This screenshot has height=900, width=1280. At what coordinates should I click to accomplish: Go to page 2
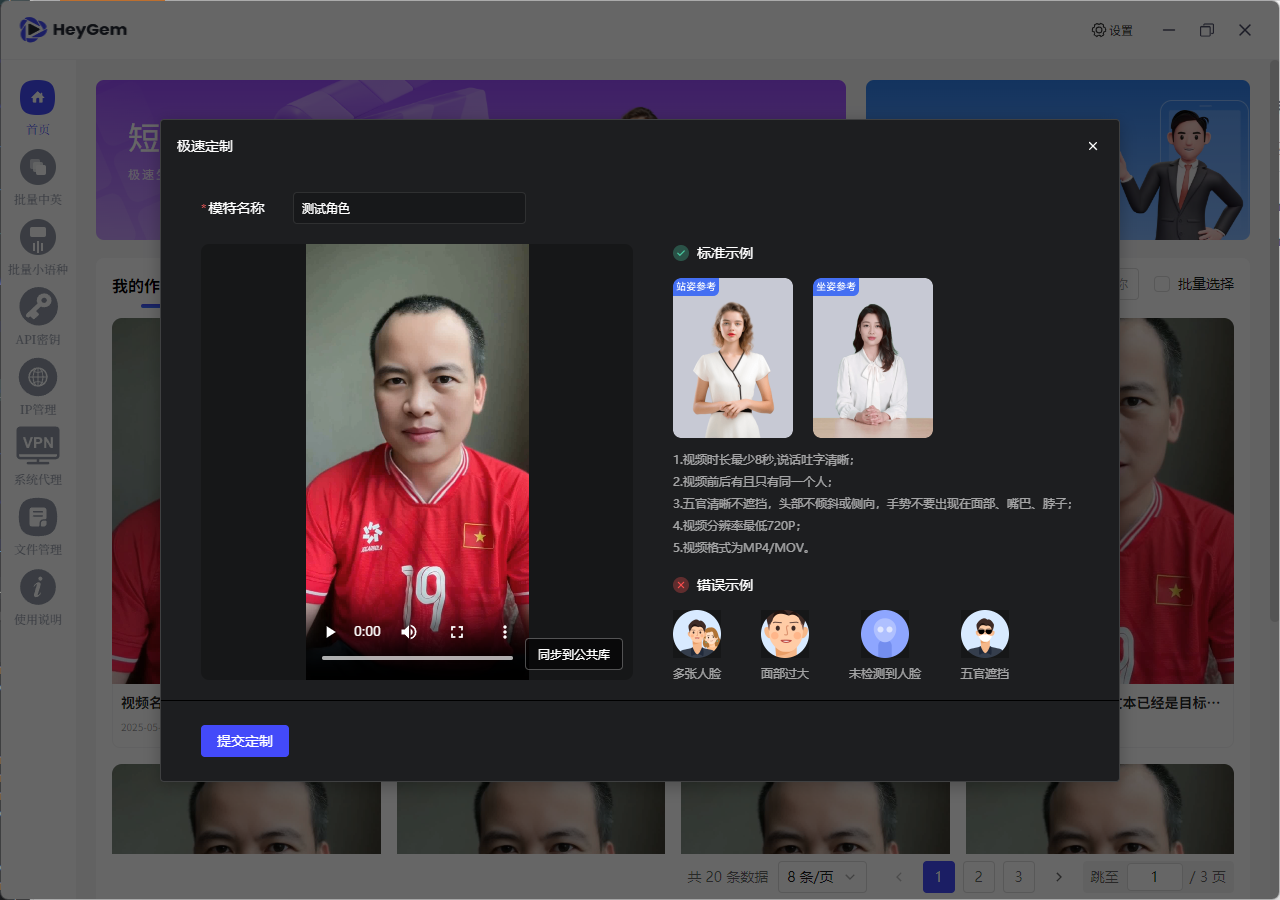coord(979,877)
